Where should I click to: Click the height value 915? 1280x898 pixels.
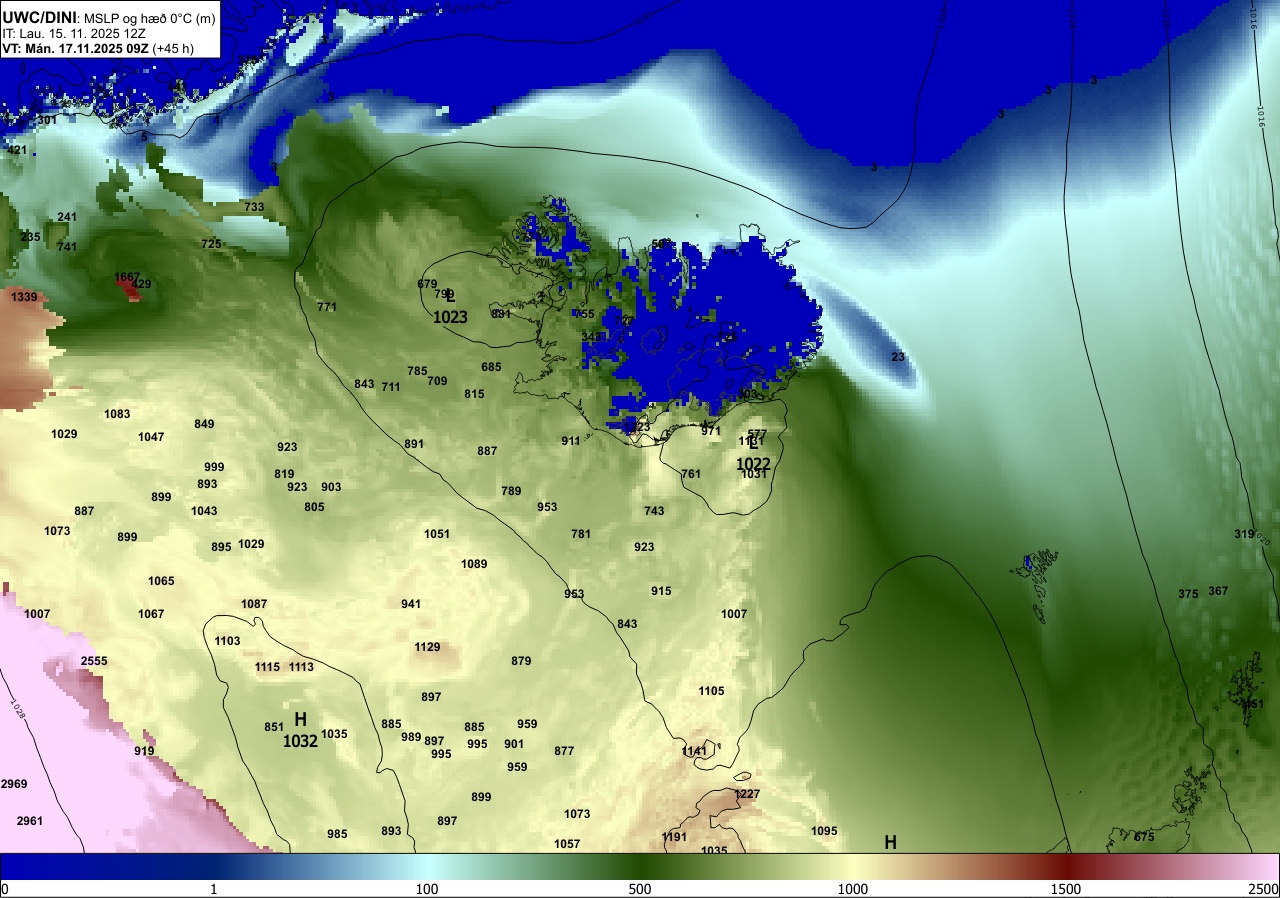coord(661,591)
